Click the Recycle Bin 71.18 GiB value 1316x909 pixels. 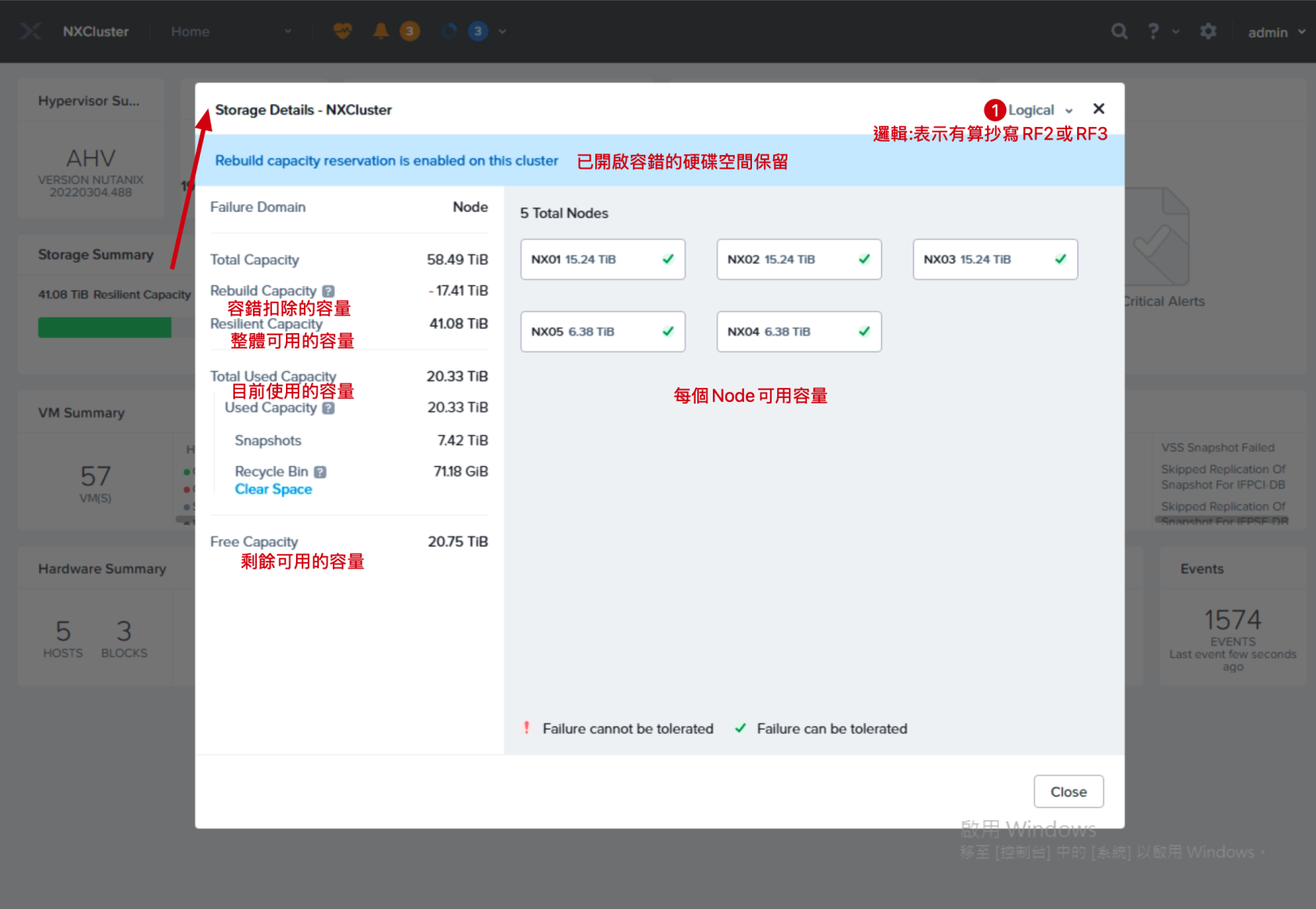click(461, 472)
